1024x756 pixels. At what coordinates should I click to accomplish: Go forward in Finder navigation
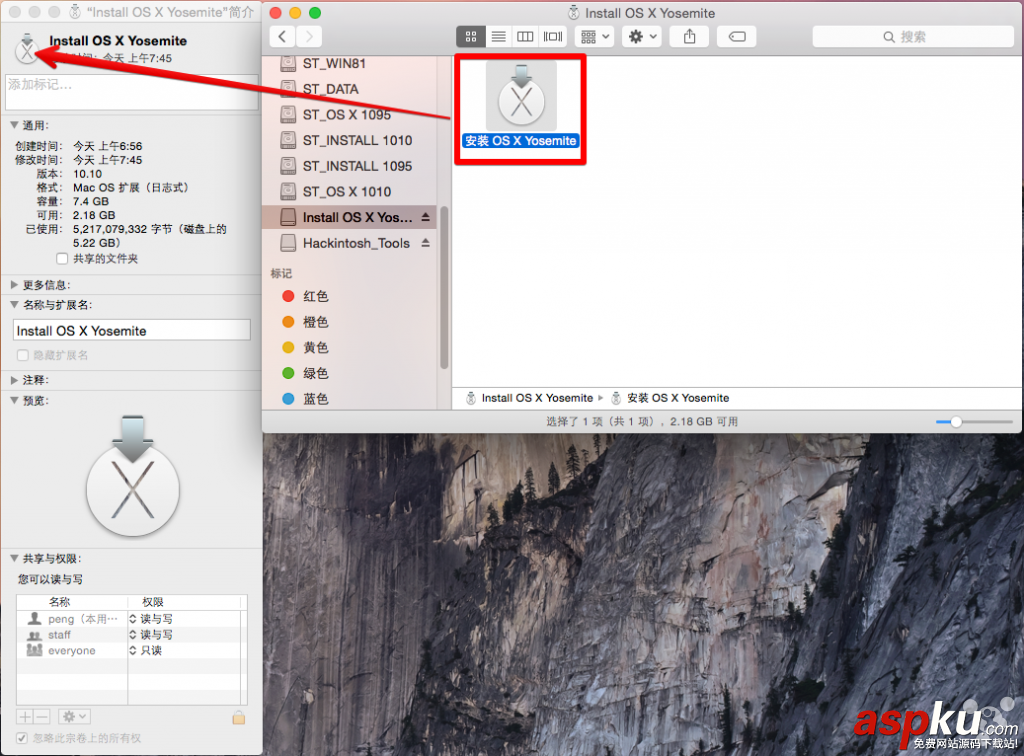tap(309, 37)
